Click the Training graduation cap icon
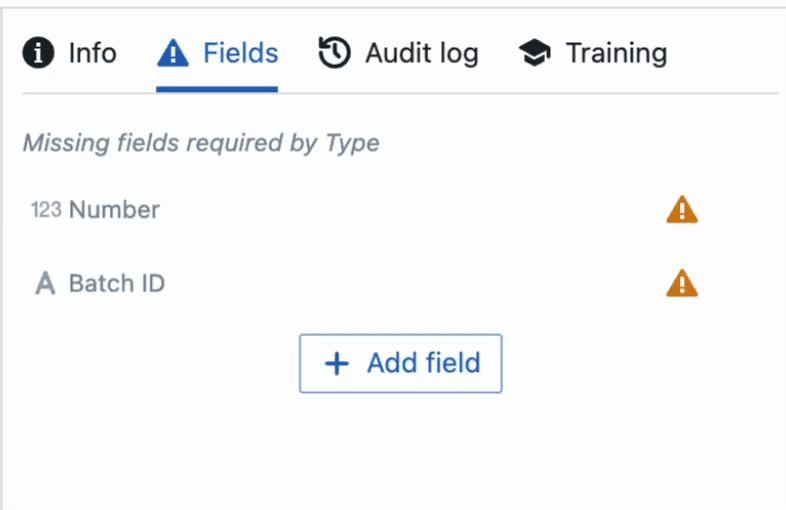Screen dimensions: 786x510 (x=534, y=53)
